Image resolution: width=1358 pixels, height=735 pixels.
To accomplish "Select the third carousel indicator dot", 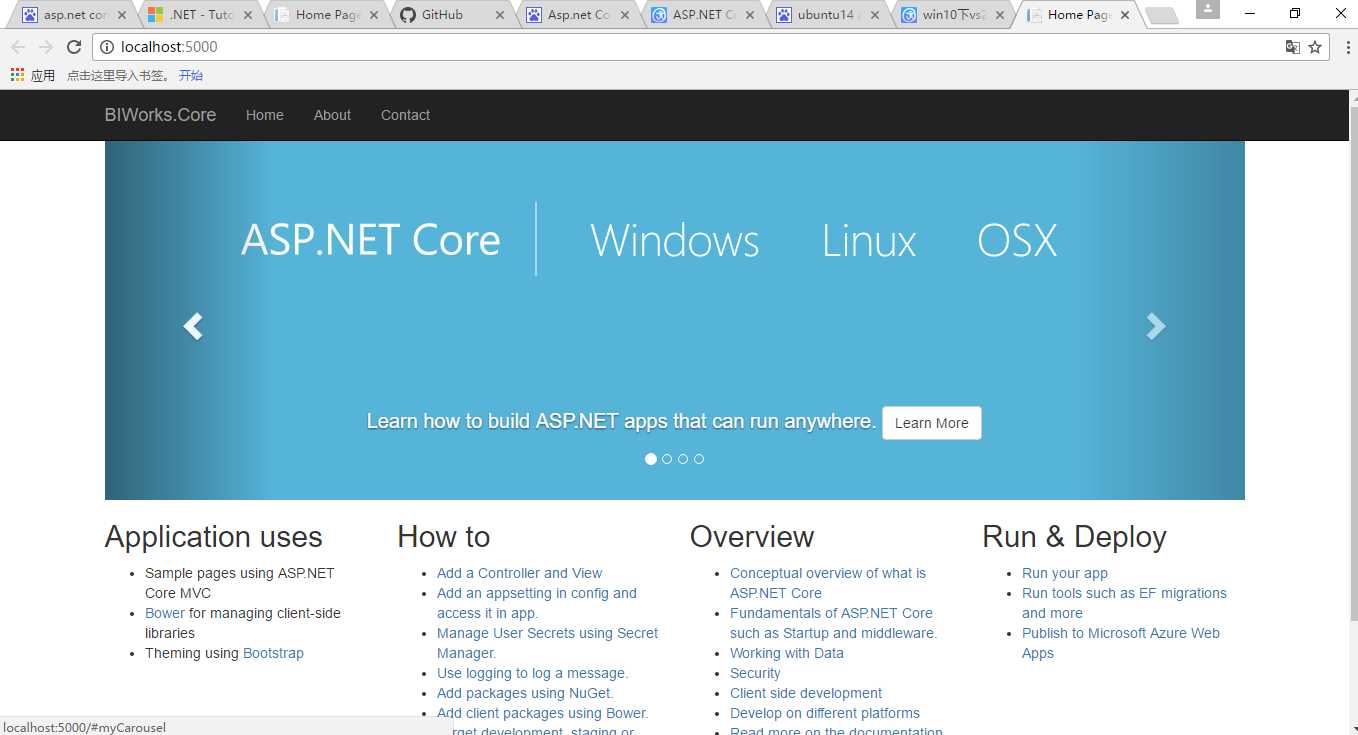I will [x=683, y=459].
